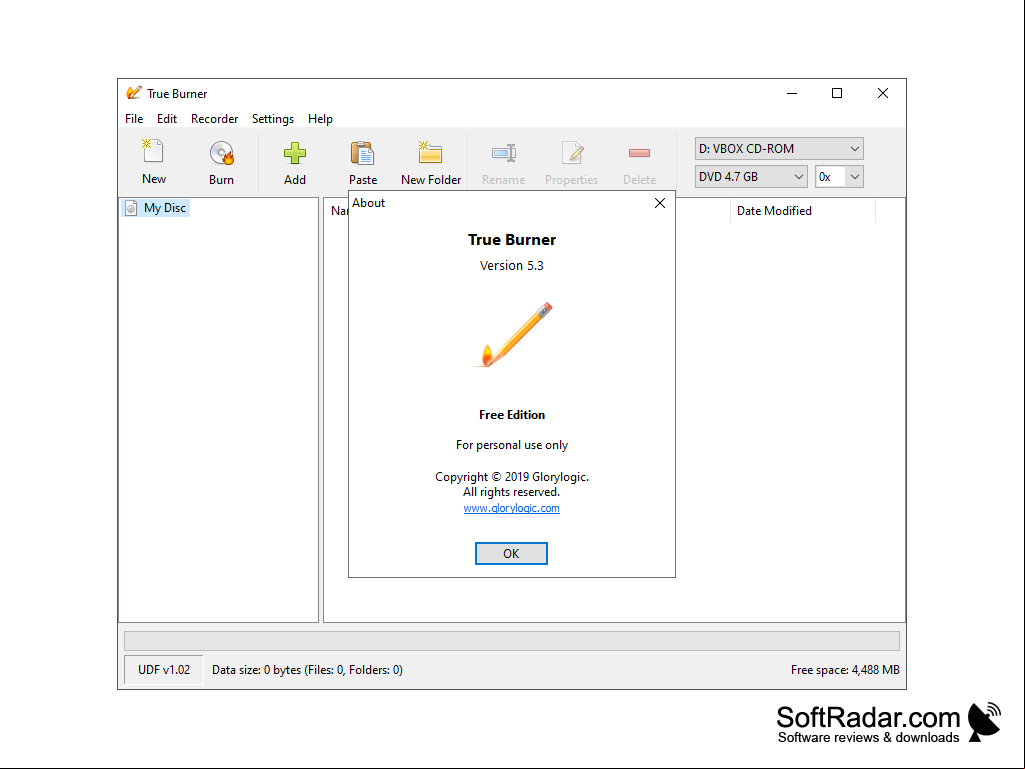Open the Help menu
1025x769 pixels.
tap(320, 119)
